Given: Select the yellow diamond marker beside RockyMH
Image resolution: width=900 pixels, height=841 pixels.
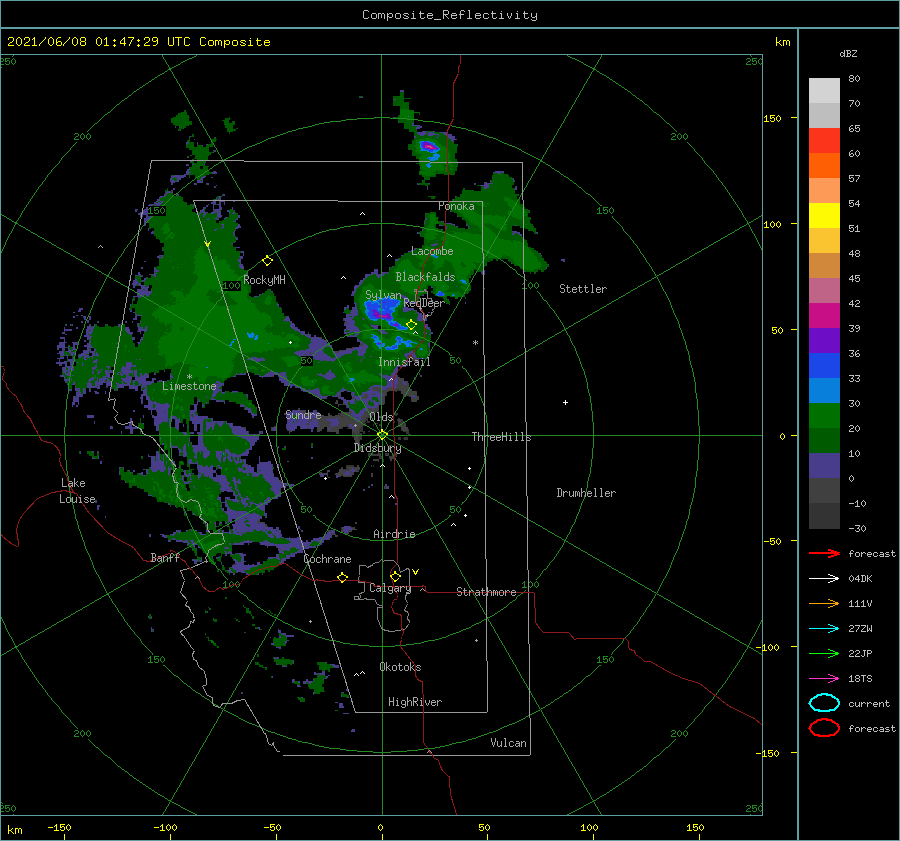Looking at the screenshot, I should coord(267,261).
